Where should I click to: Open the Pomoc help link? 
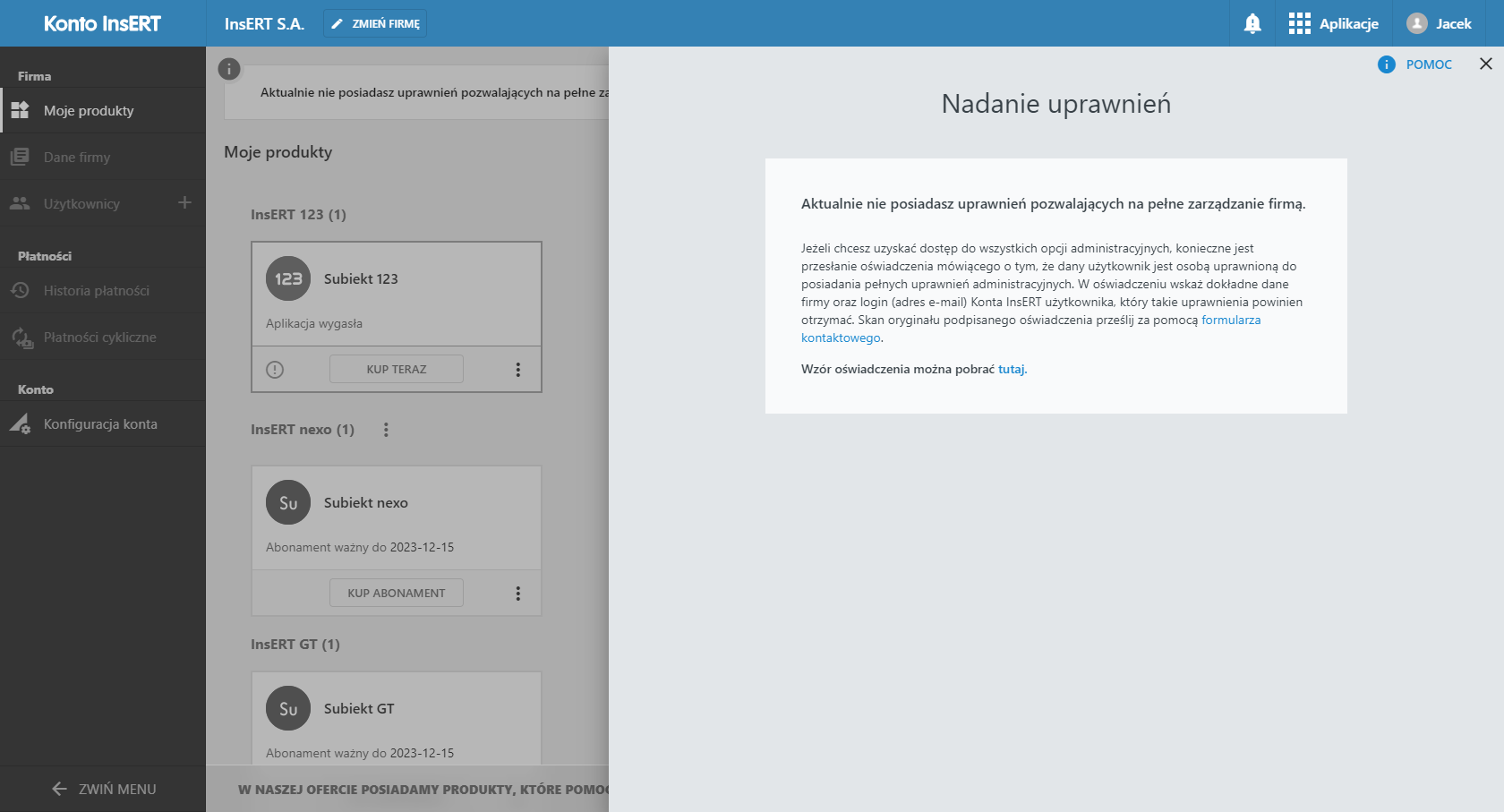click(1429, 64)
